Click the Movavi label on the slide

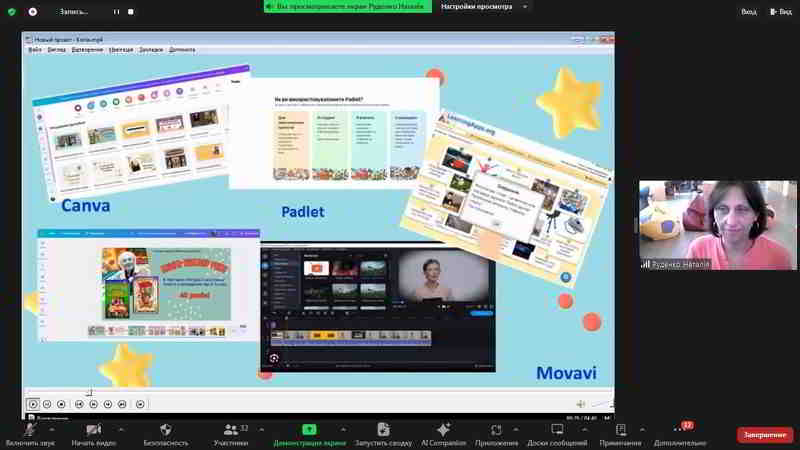point(566,373)
